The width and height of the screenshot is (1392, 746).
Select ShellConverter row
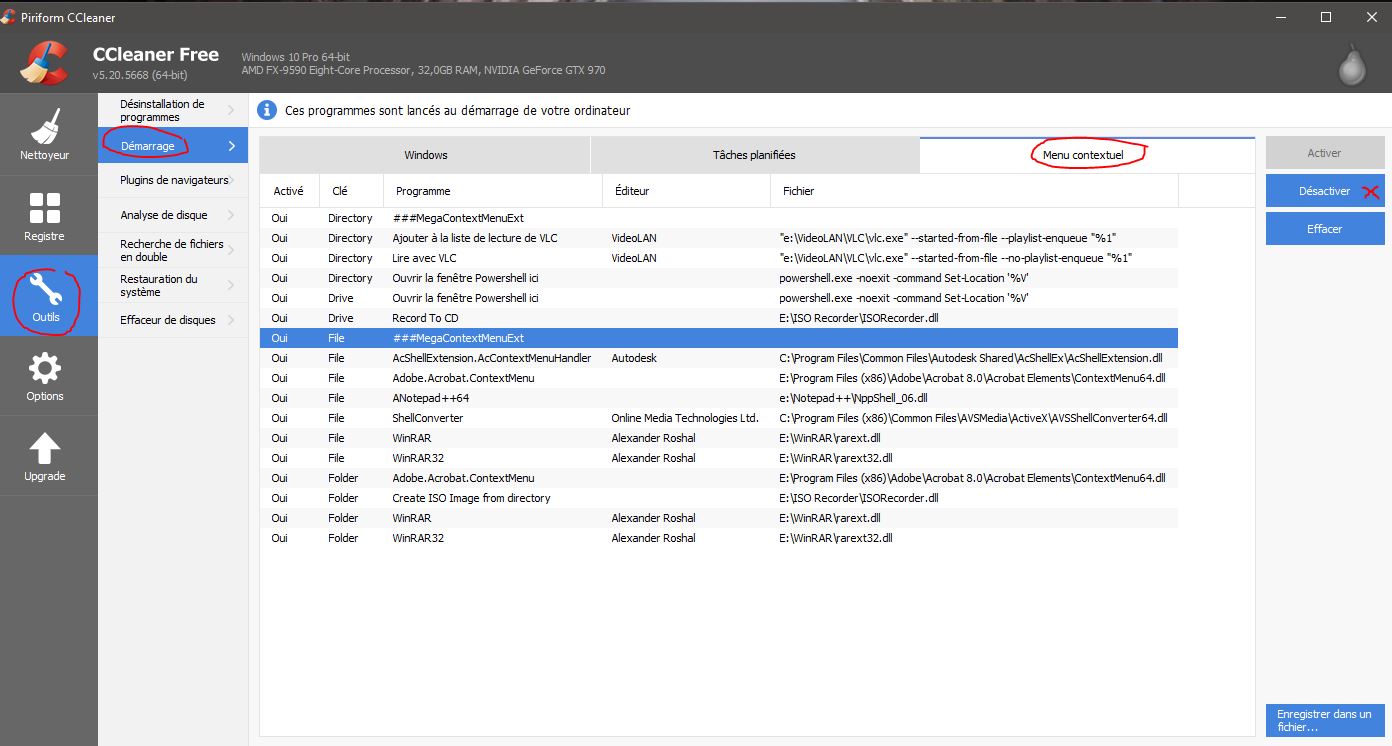719,418
